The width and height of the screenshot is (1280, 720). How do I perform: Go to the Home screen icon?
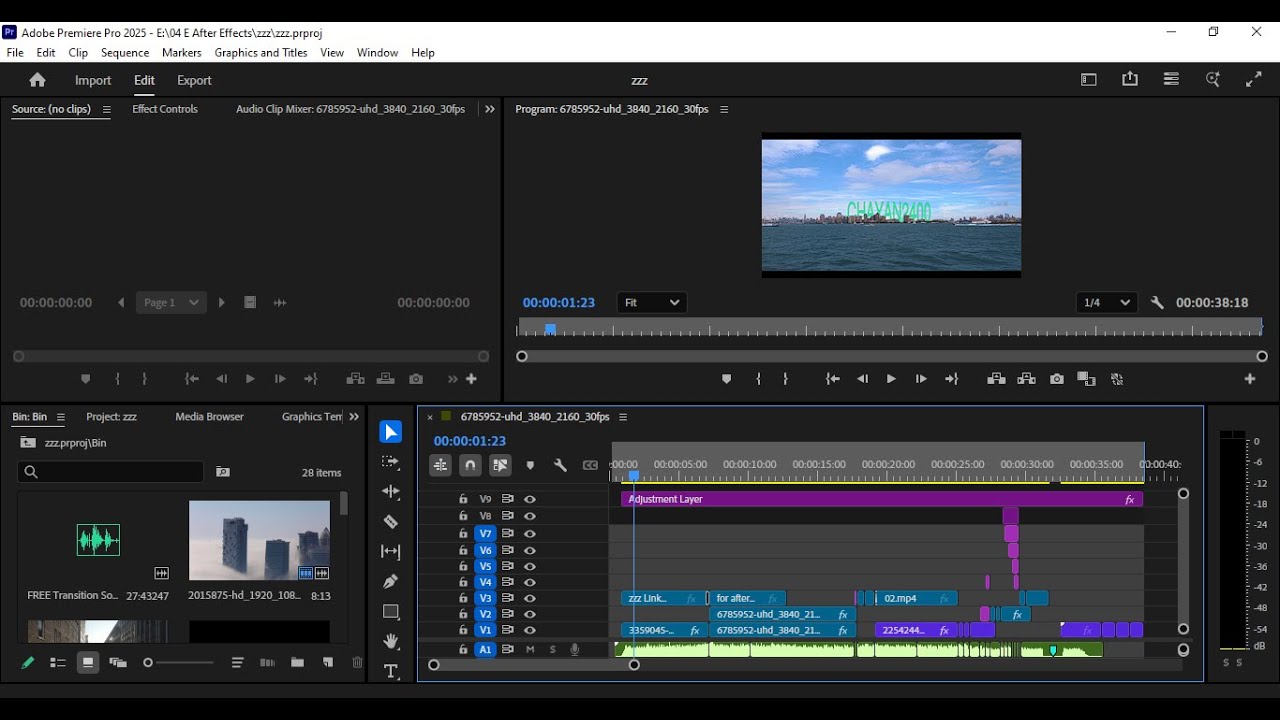[x=37, y=80]
